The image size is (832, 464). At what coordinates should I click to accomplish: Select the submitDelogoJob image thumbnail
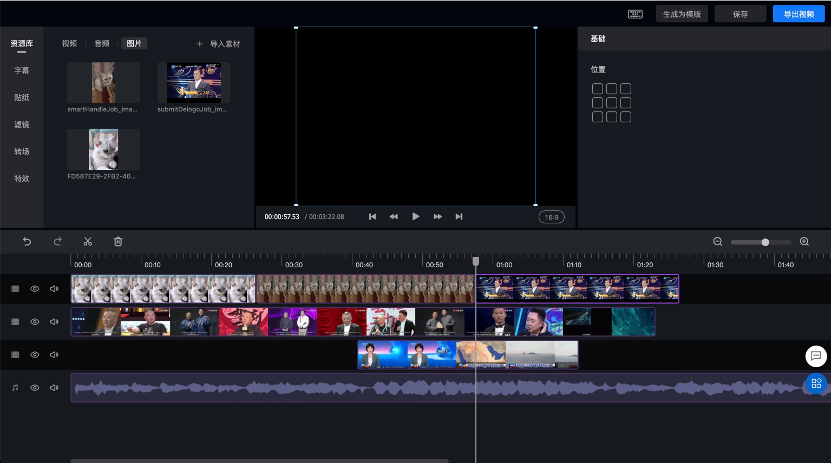pos(193,82)
